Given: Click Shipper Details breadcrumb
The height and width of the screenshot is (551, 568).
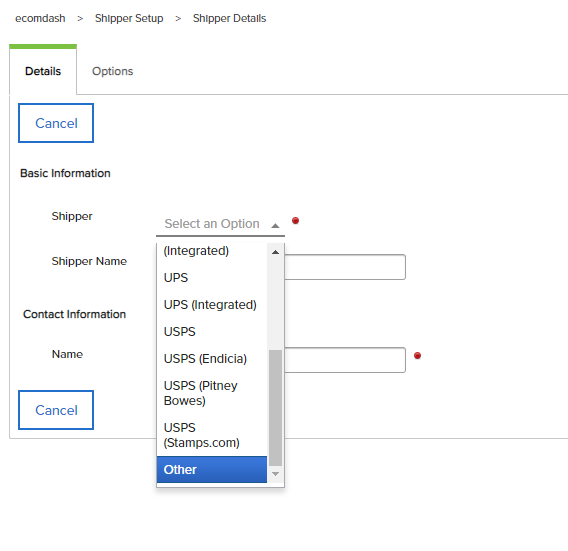Looking at the screenshot, I should pyautogui.click(x=229, y=18).
